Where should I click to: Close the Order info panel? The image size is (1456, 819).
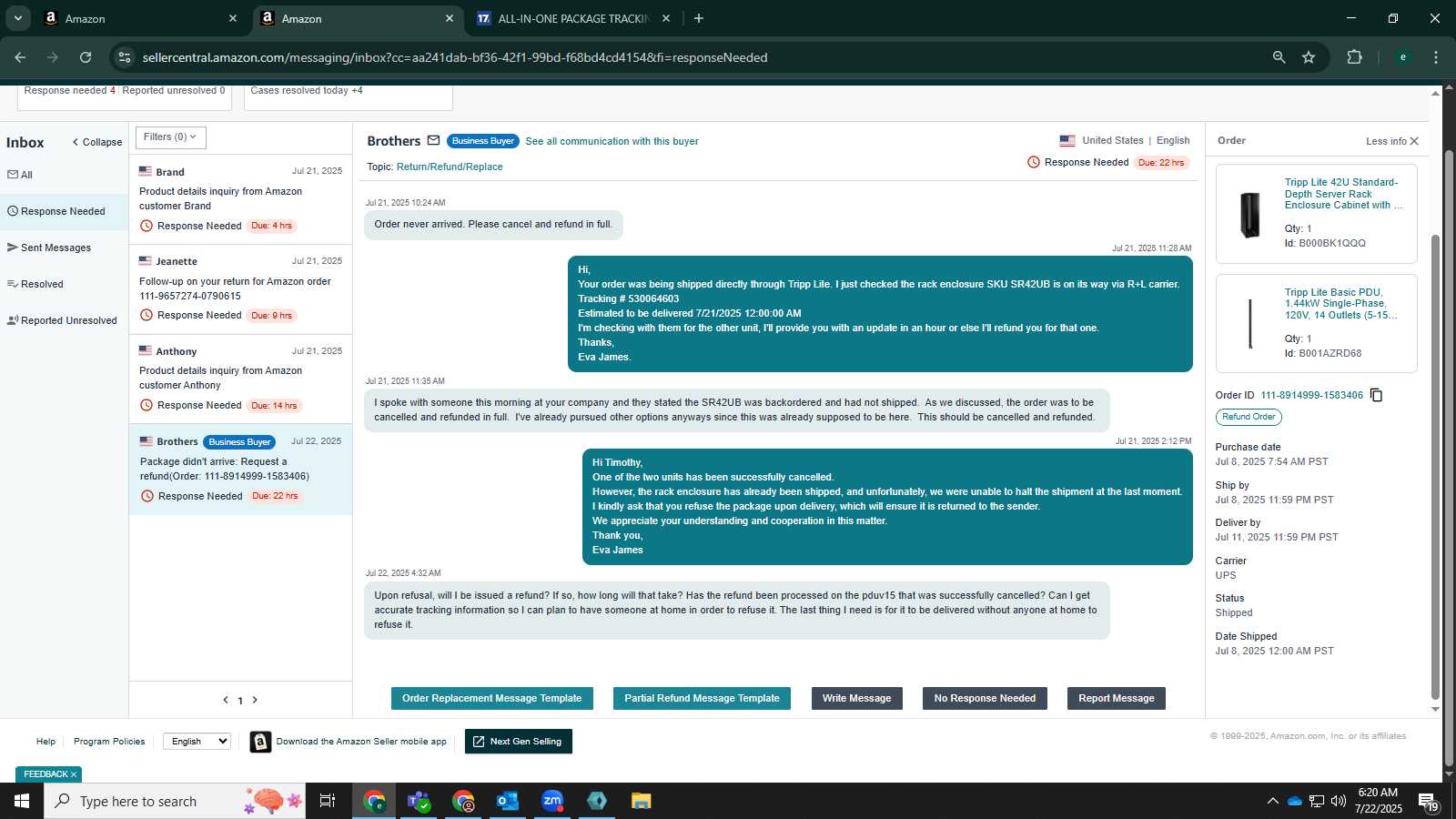tap(1414, 141)
